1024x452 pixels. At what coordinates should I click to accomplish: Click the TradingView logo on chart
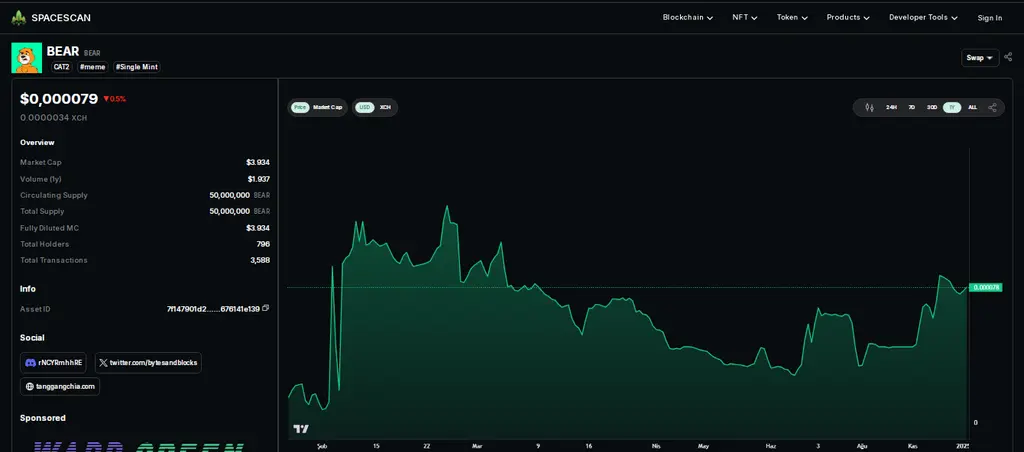click(301, 428)
